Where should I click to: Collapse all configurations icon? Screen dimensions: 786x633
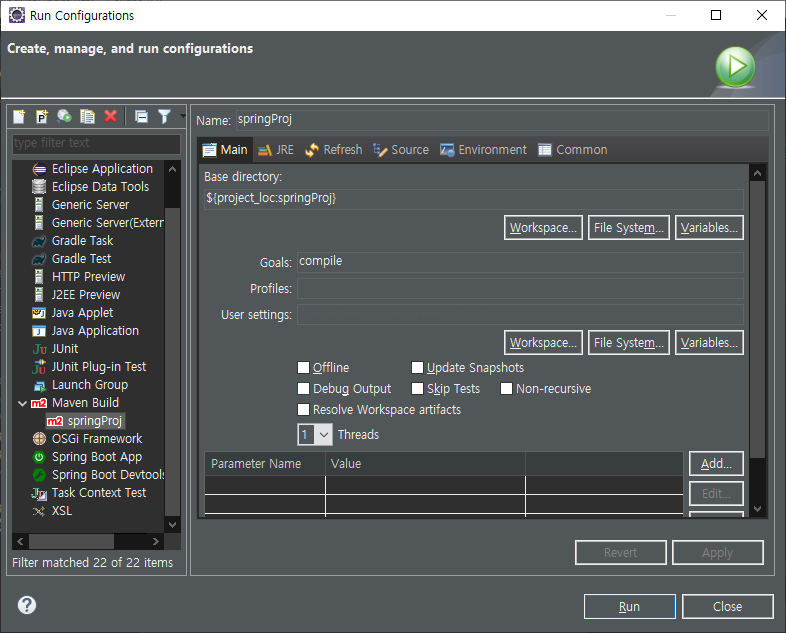tap(141, 117)
